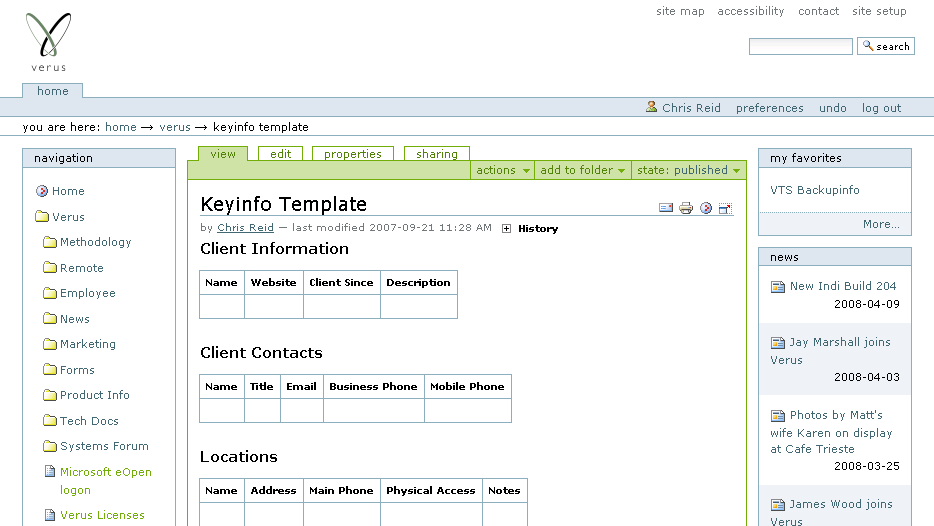Switch to the edit tab
Image resolution: width=934 pixels, height=526 pixels.
(x=281, y=154)
